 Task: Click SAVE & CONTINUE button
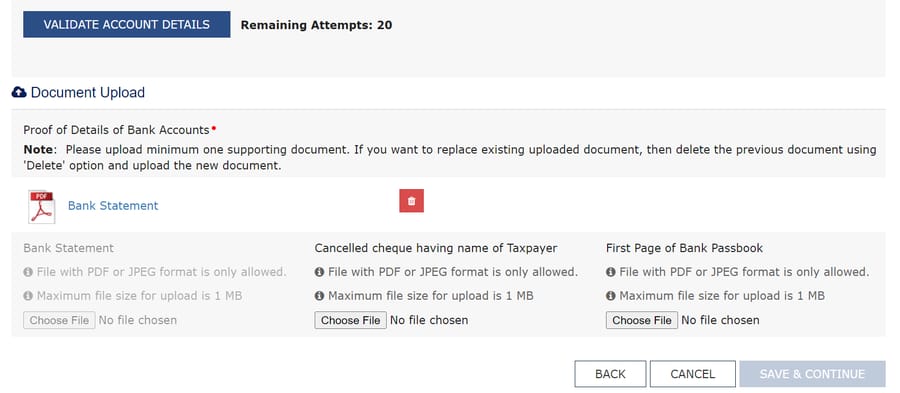(812, 374)
